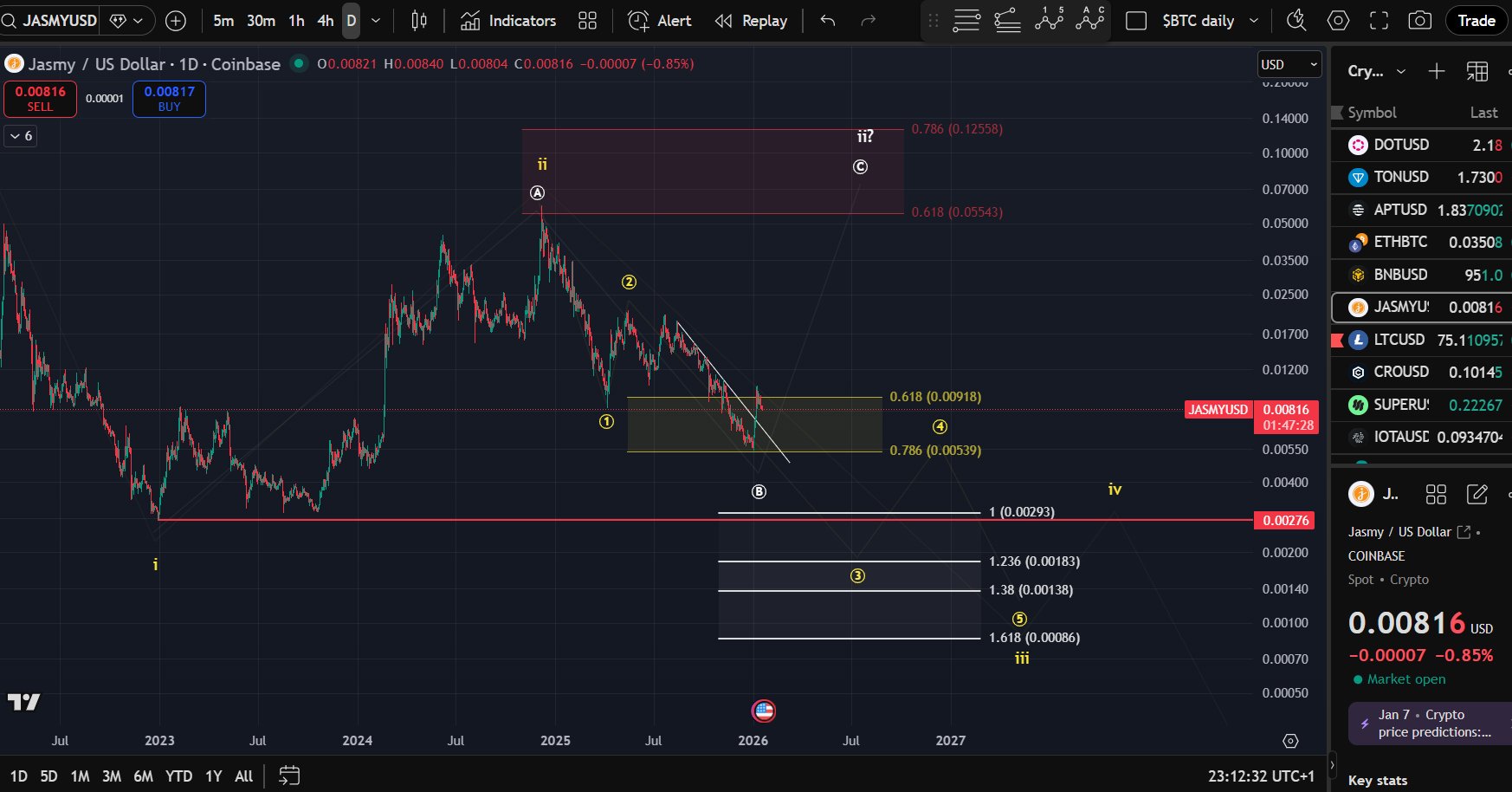The image size is (1512, 792).
Task: Select the Elliott correction wave ABC tool
Action: click(1089, 19)
